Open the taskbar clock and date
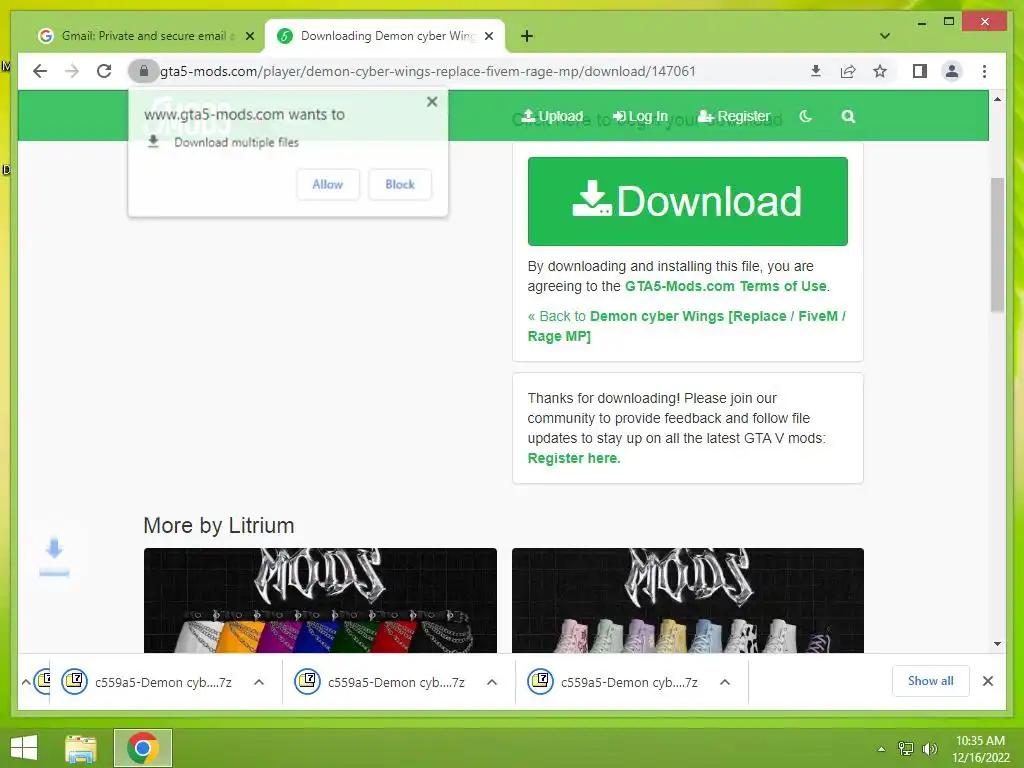Viewport: 1024px width, 768px height. pos(980,748)
